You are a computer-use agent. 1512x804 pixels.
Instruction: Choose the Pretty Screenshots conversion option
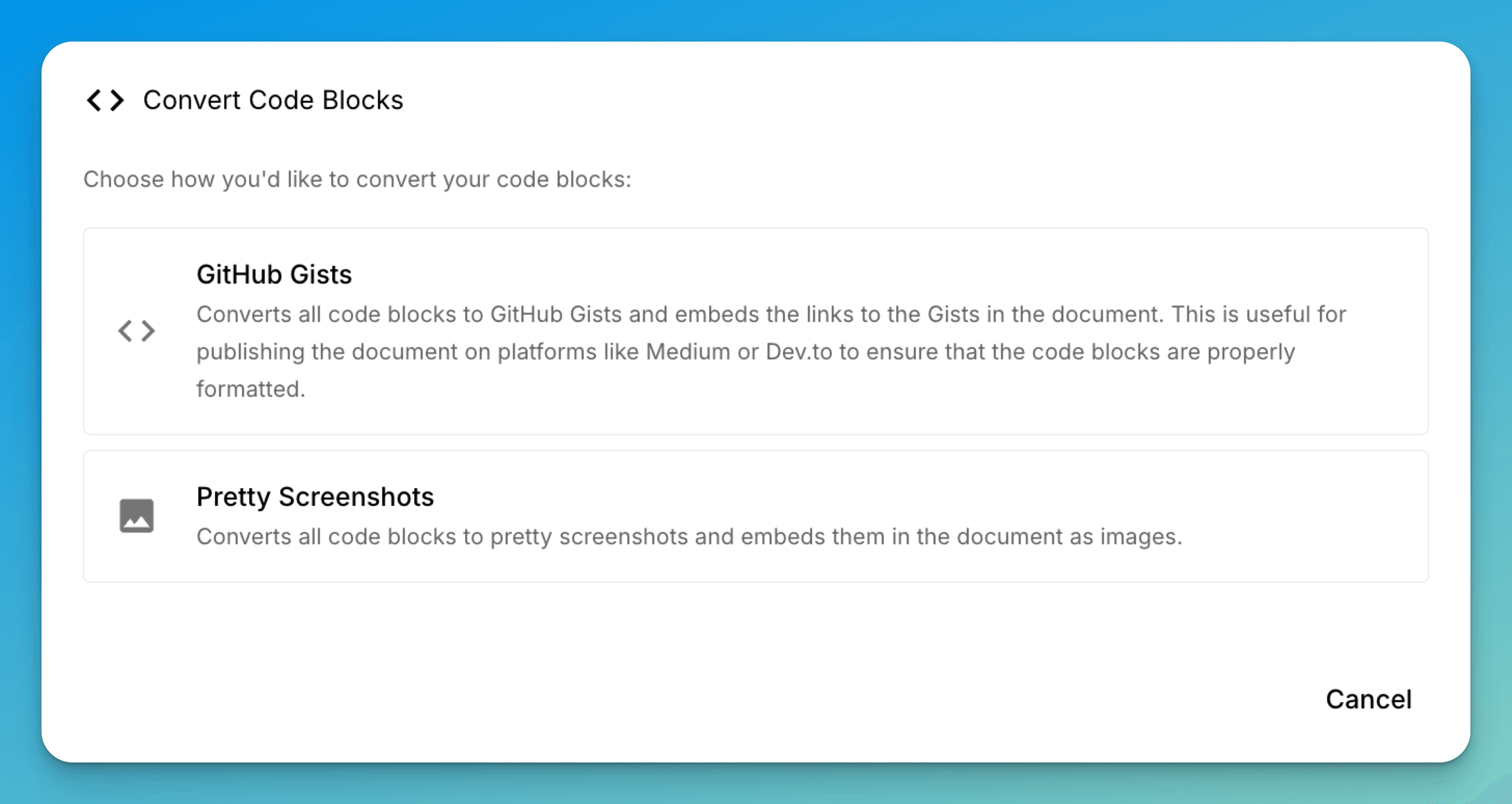pos(755,515)
